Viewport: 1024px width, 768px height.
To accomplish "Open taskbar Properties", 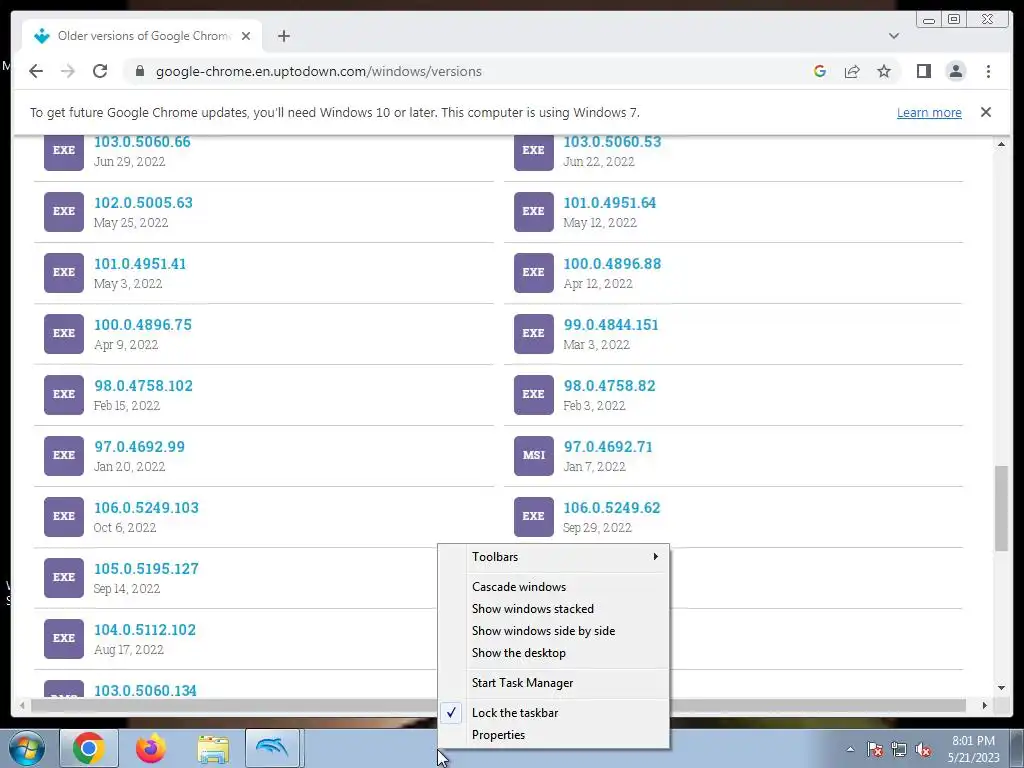I will pyautogui.click(x=553, y=735).
